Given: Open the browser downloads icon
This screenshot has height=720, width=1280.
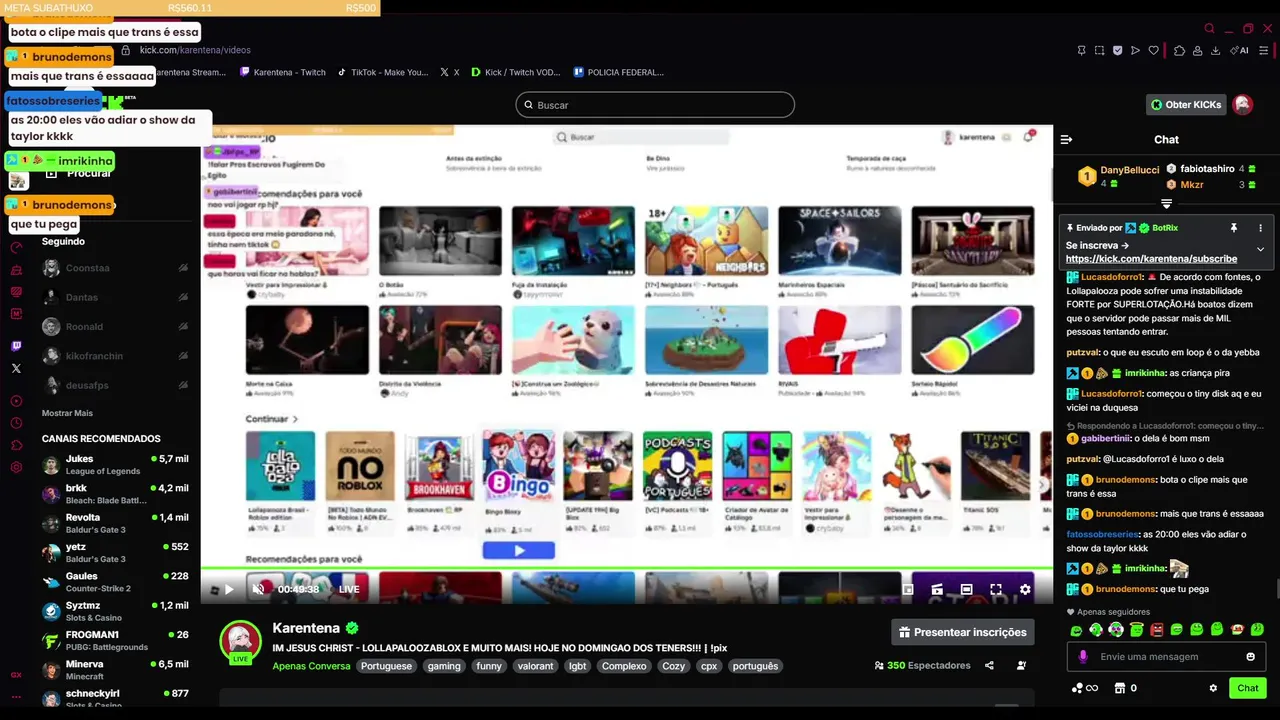Looking at the screenshot, I should point(1215,50).
